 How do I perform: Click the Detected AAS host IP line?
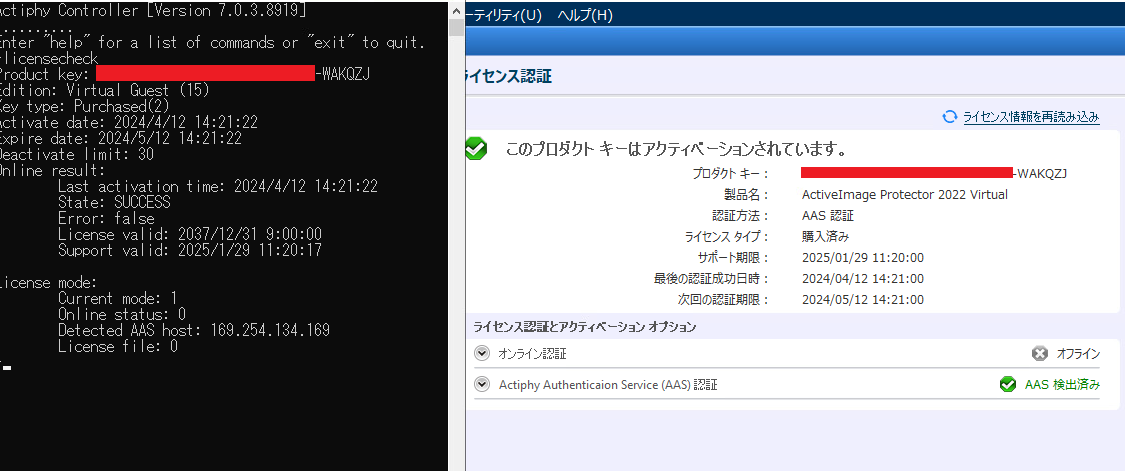[x=194, y=330]
